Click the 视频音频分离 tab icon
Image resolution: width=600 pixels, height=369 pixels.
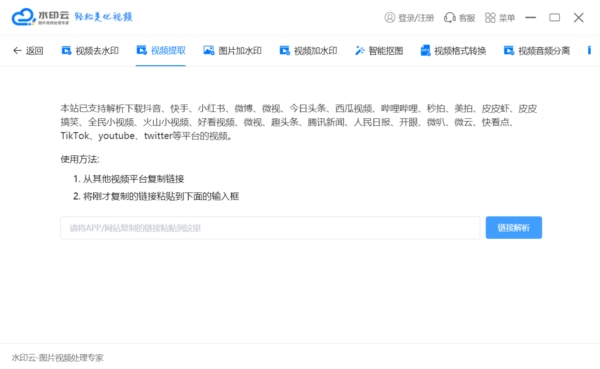coord(509,51)
